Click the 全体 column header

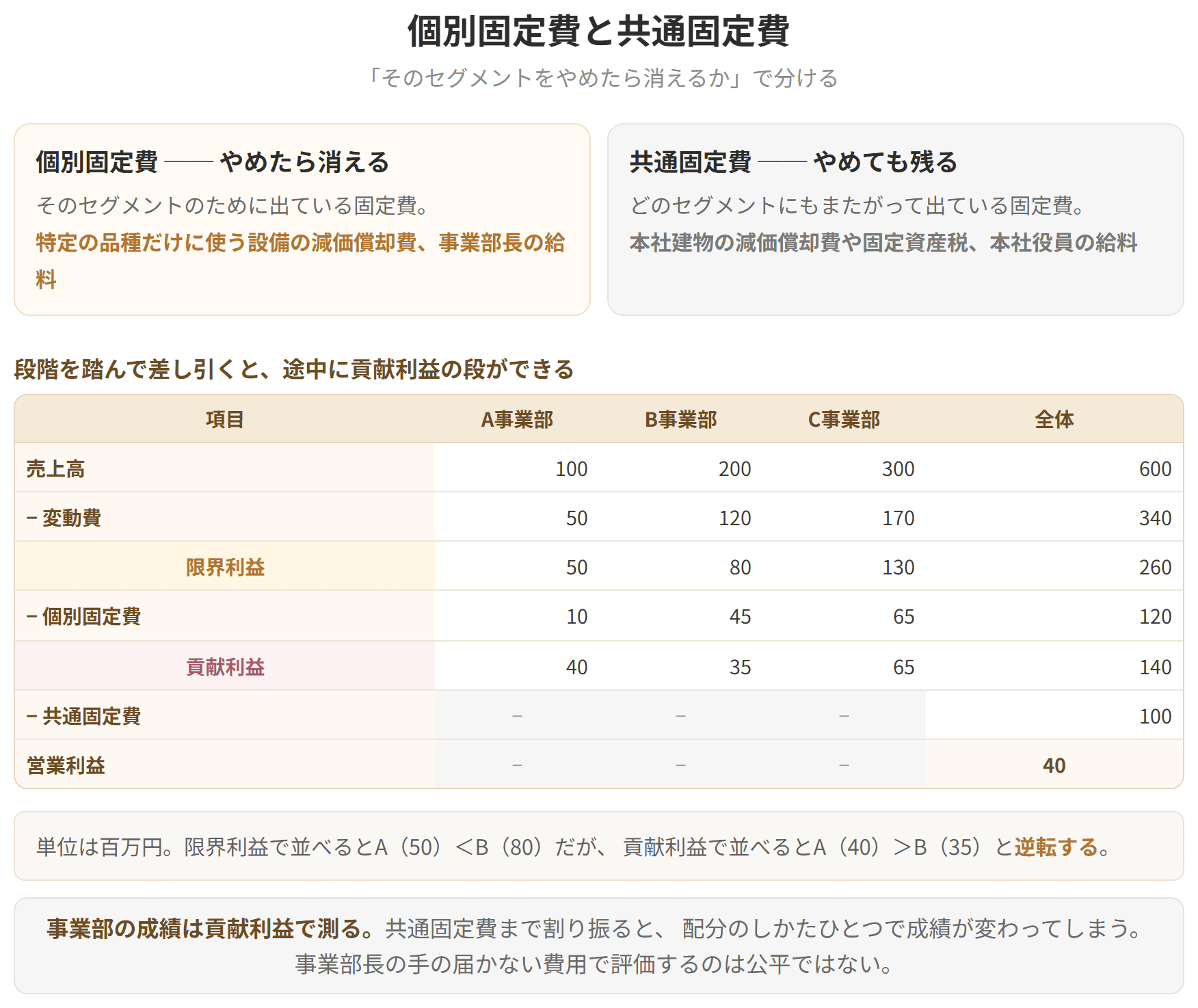(1054, 419)
